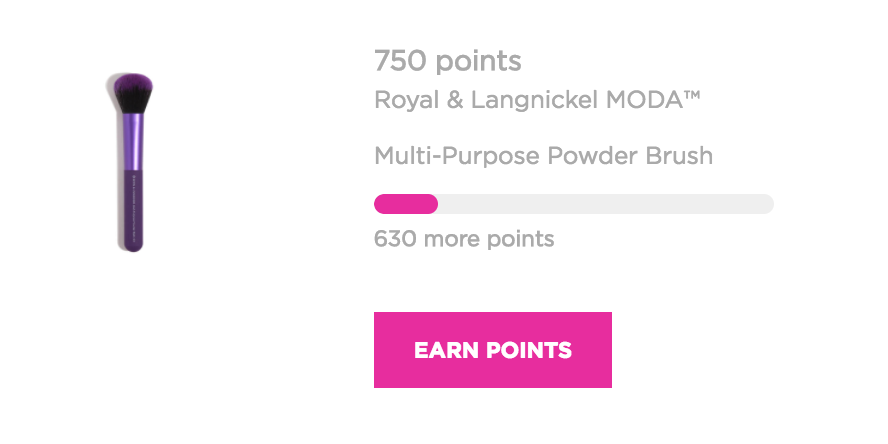This screenshot has width=888, height=444.
Task: Click the number "750" in the heading
Action: pyautogui.click(x=399, y=60)
